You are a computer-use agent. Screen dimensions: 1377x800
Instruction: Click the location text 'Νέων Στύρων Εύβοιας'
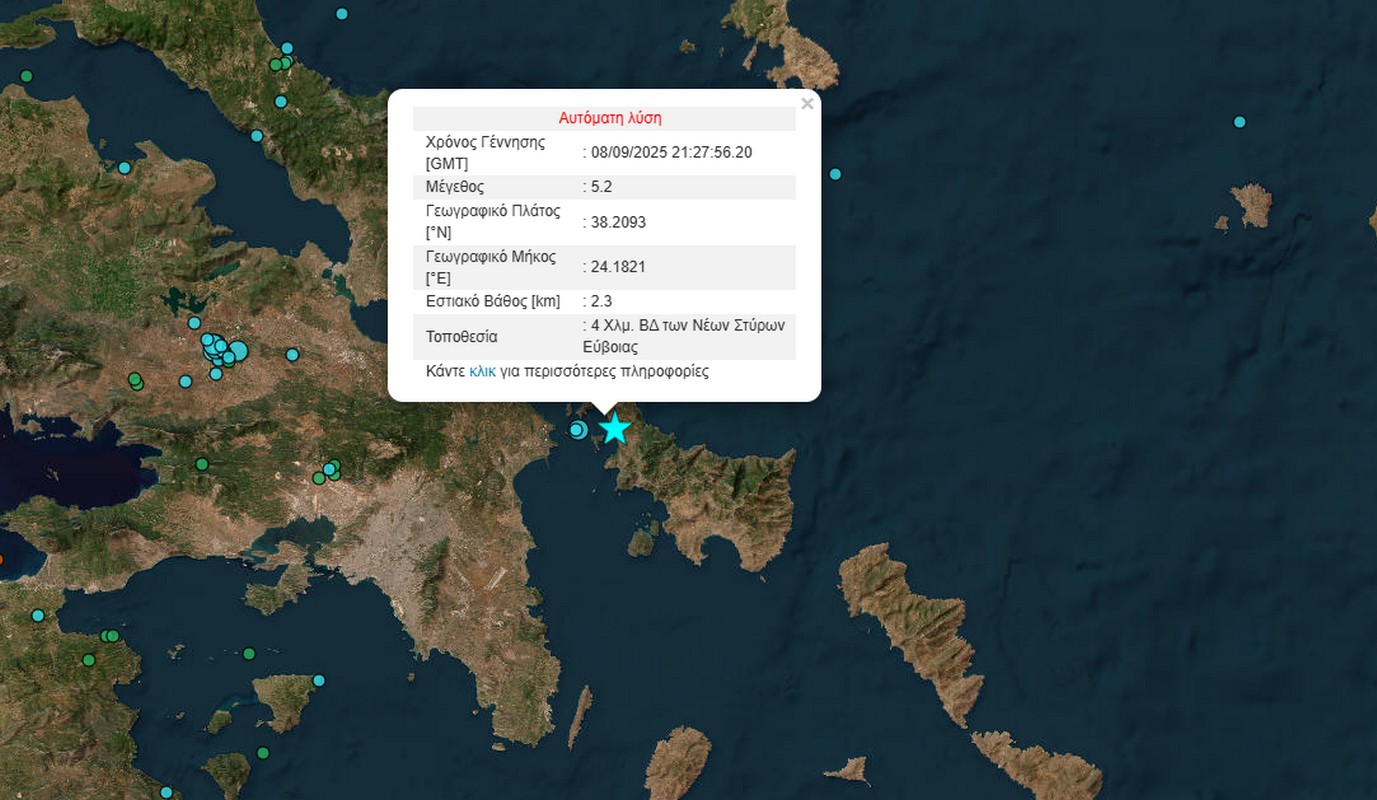684,337
